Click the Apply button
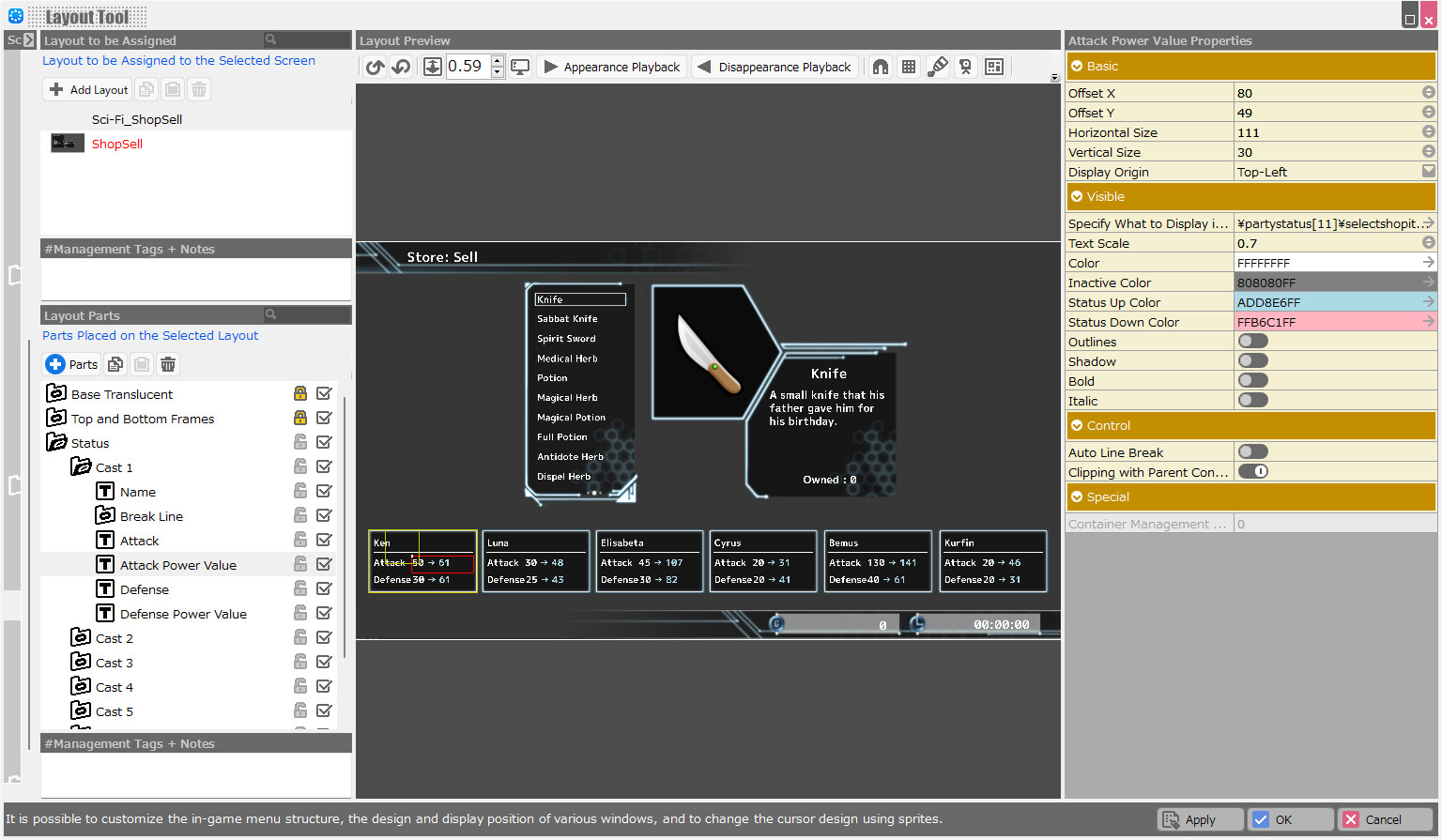The image size is (1442, 840). point(1200,819)
